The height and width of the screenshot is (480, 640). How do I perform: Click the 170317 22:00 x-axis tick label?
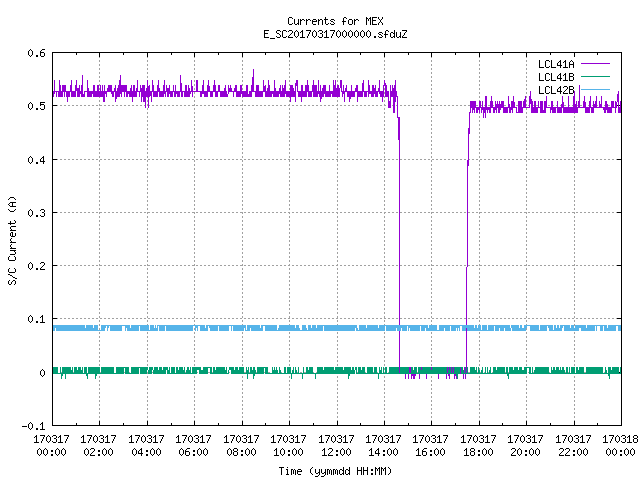[573, 445]
